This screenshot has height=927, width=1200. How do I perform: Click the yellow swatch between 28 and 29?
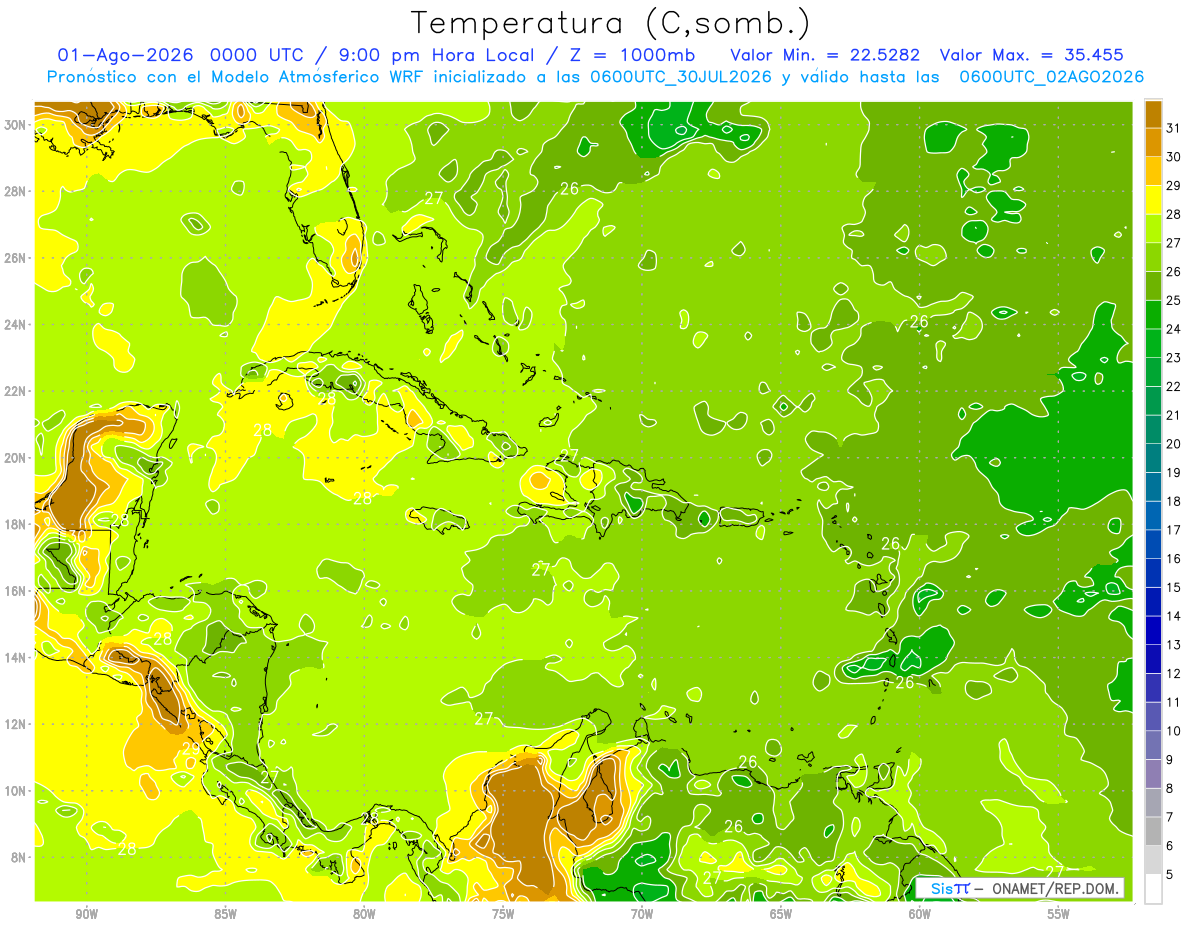[x=1153, y=199]
